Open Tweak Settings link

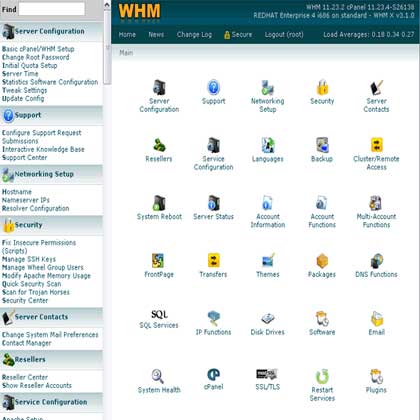(25, 90)
